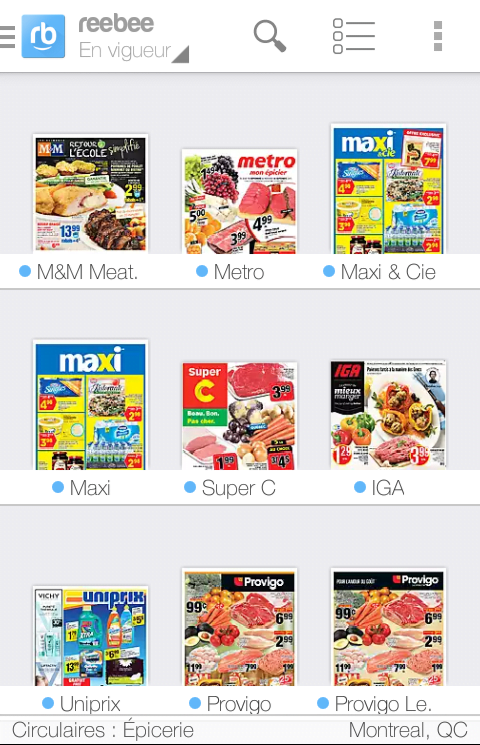Tap the blue dot beside IGA
Image resolution: width=480 pixels, height=745 pixels.
(360, 487)
